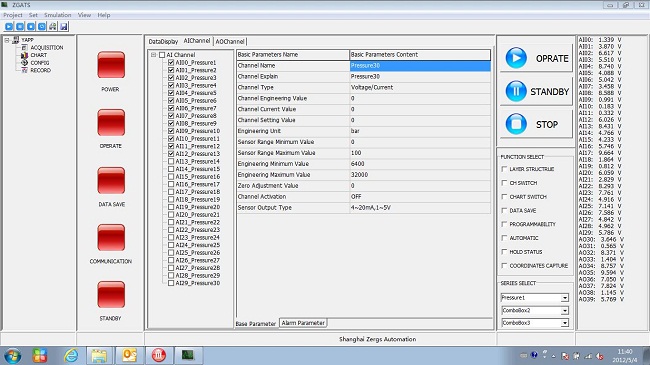650x365 pixels.
Task: Click the blue pause icon beside STANDBY
Action: click(x=516, y=91)
